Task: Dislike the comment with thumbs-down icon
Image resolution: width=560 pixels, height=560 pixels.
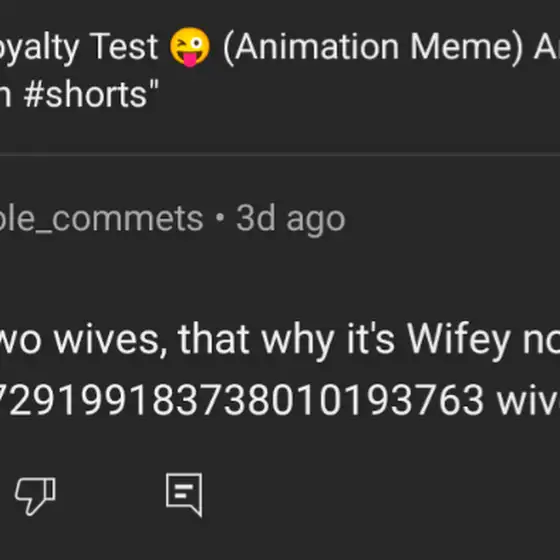Action: 35,495
